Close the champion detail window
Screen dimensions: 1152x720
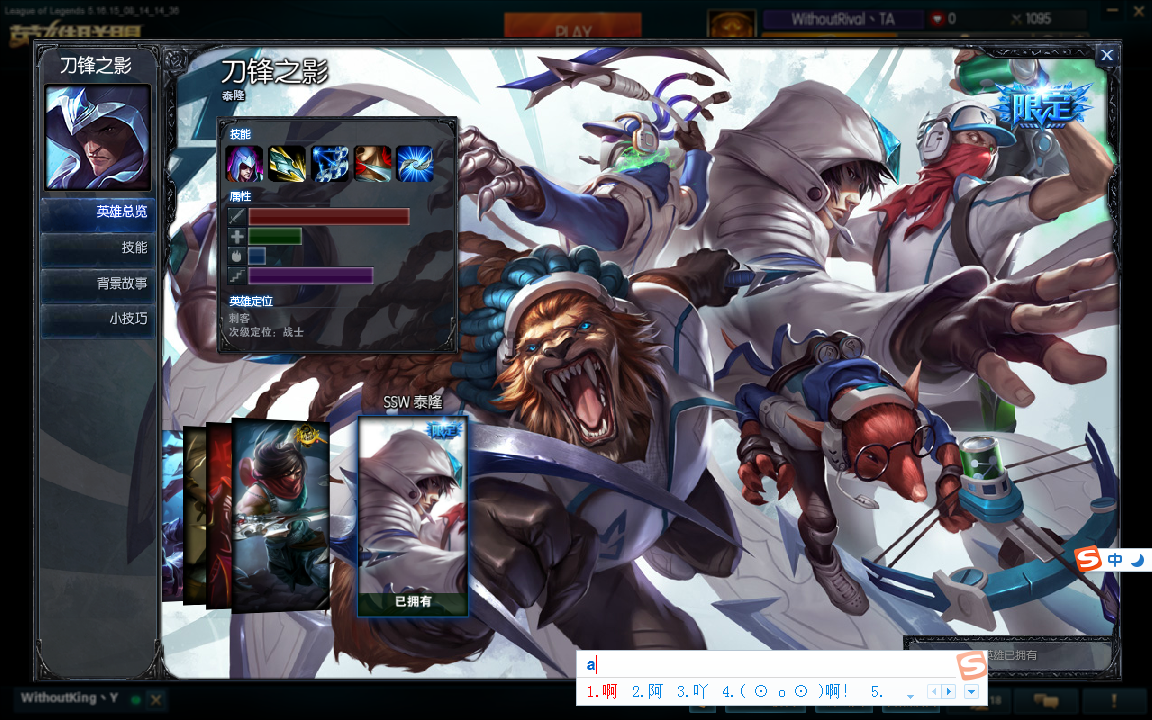[1107, 55]
